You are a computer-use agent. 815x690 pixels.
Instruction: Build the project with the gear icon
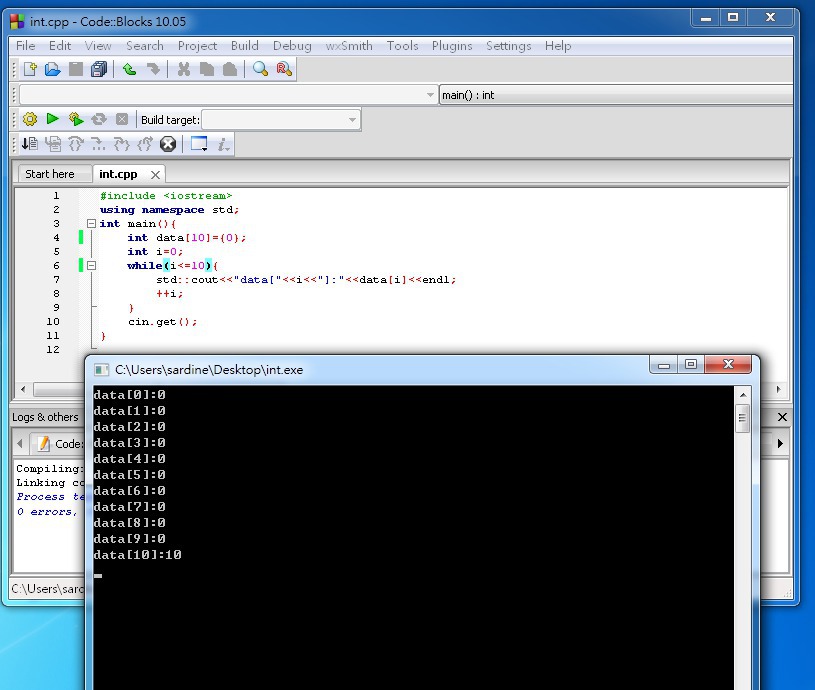coord(30,119)
